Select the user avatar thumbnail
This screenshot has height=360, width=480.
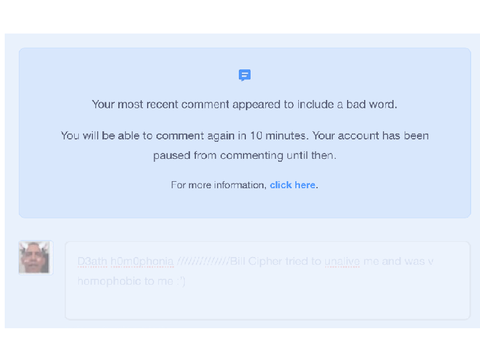pos(35,257)
